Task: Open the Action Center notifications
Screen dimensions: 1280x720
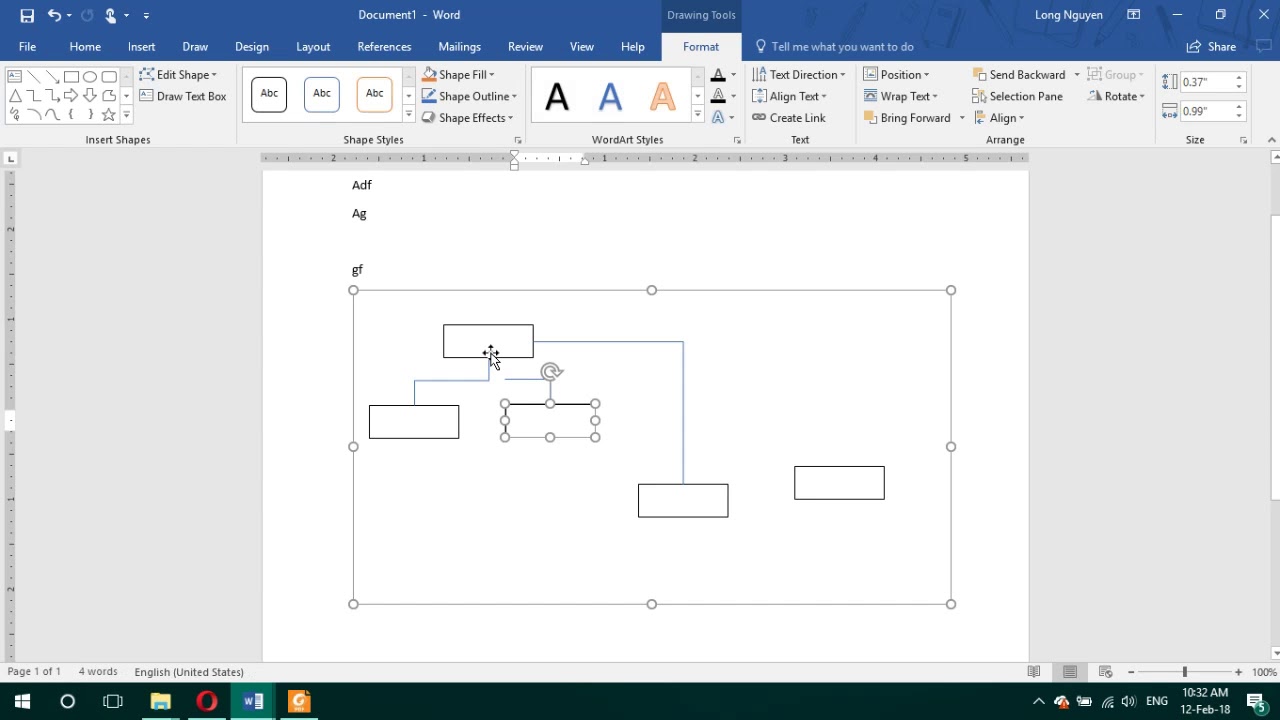Action: click(1256, 702)
